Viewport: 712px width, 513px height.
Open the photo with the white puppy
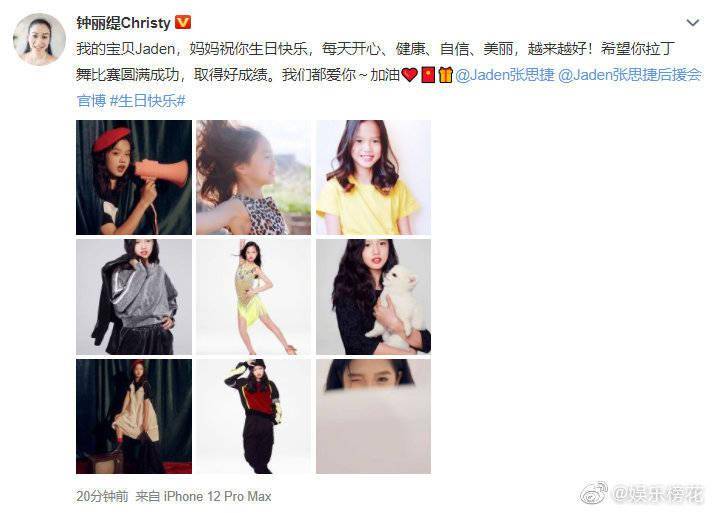coord(373,297)
